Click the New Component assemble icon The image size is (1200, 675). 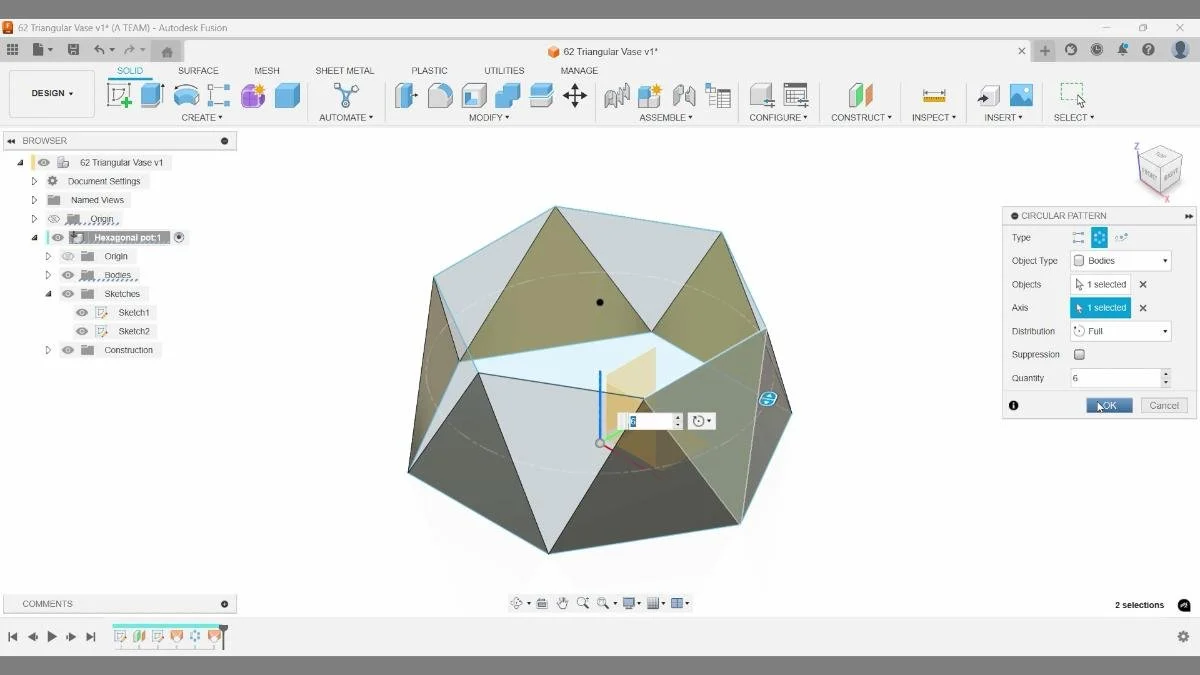(x=650, y=95)
